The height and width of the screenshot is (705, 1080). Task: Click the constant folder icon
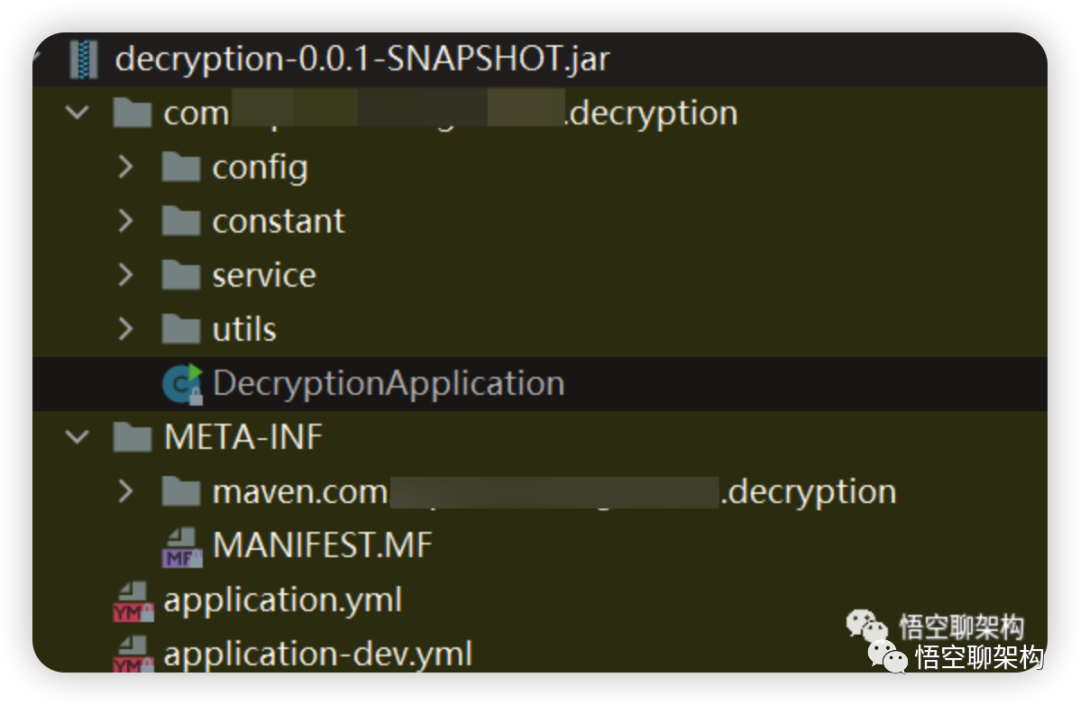click(181, 221)
